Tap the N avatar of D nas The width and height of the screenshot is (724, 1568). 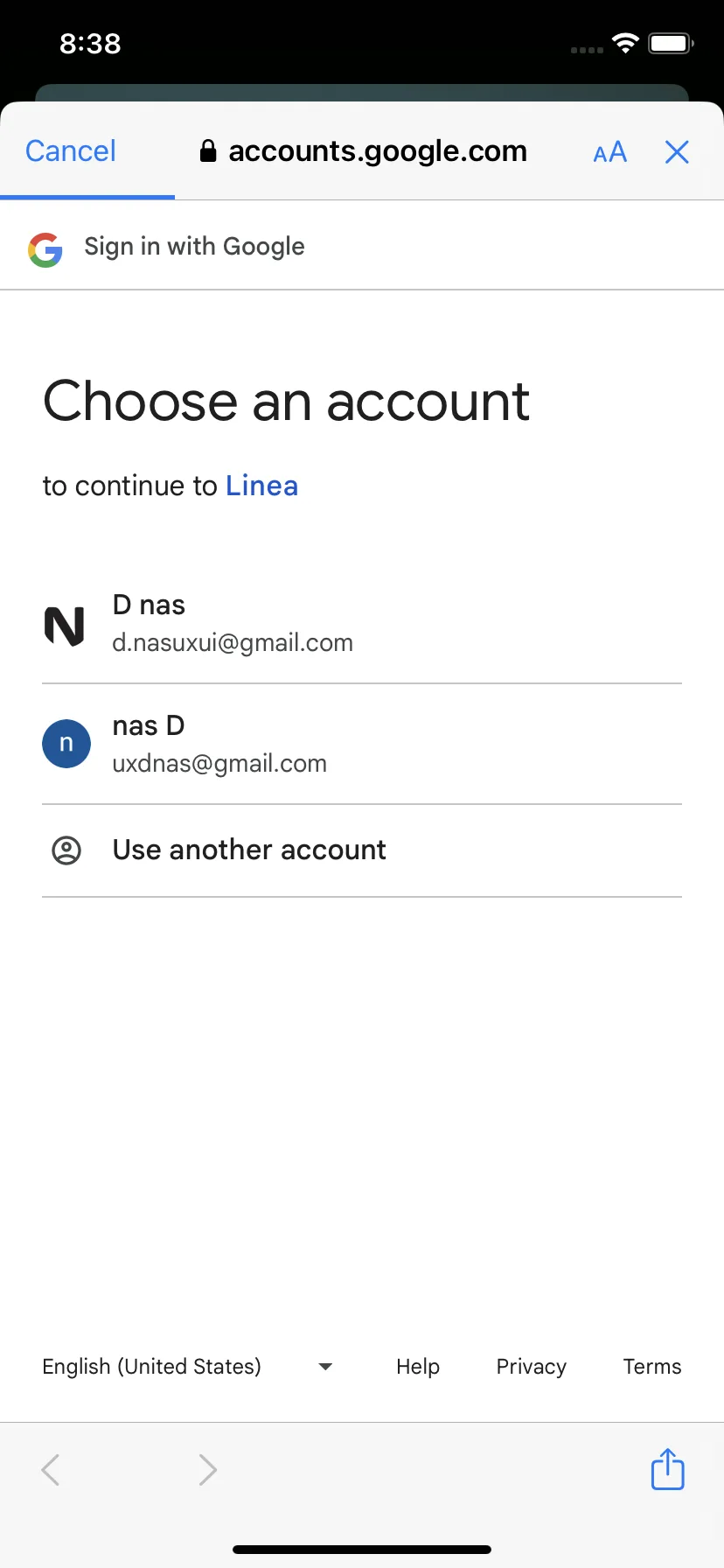(65, 626)
